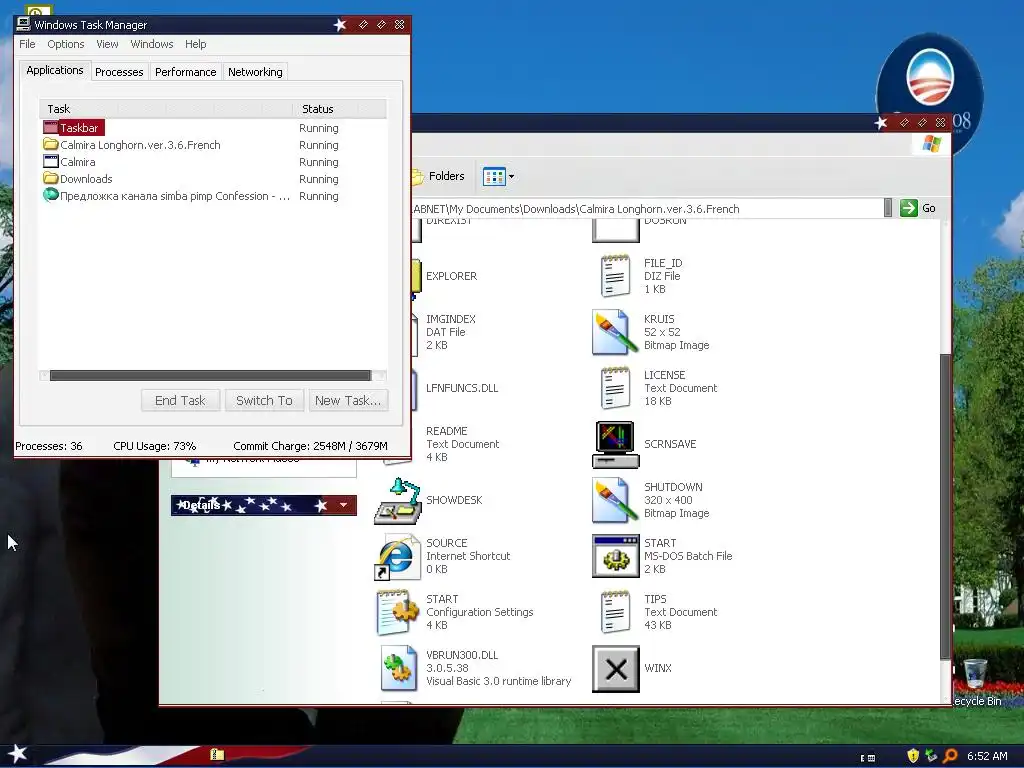This screenshot has height=768, width=1024.
Task: Open the SOURCE Internet Shortcut icon
Action: point(397,557)
